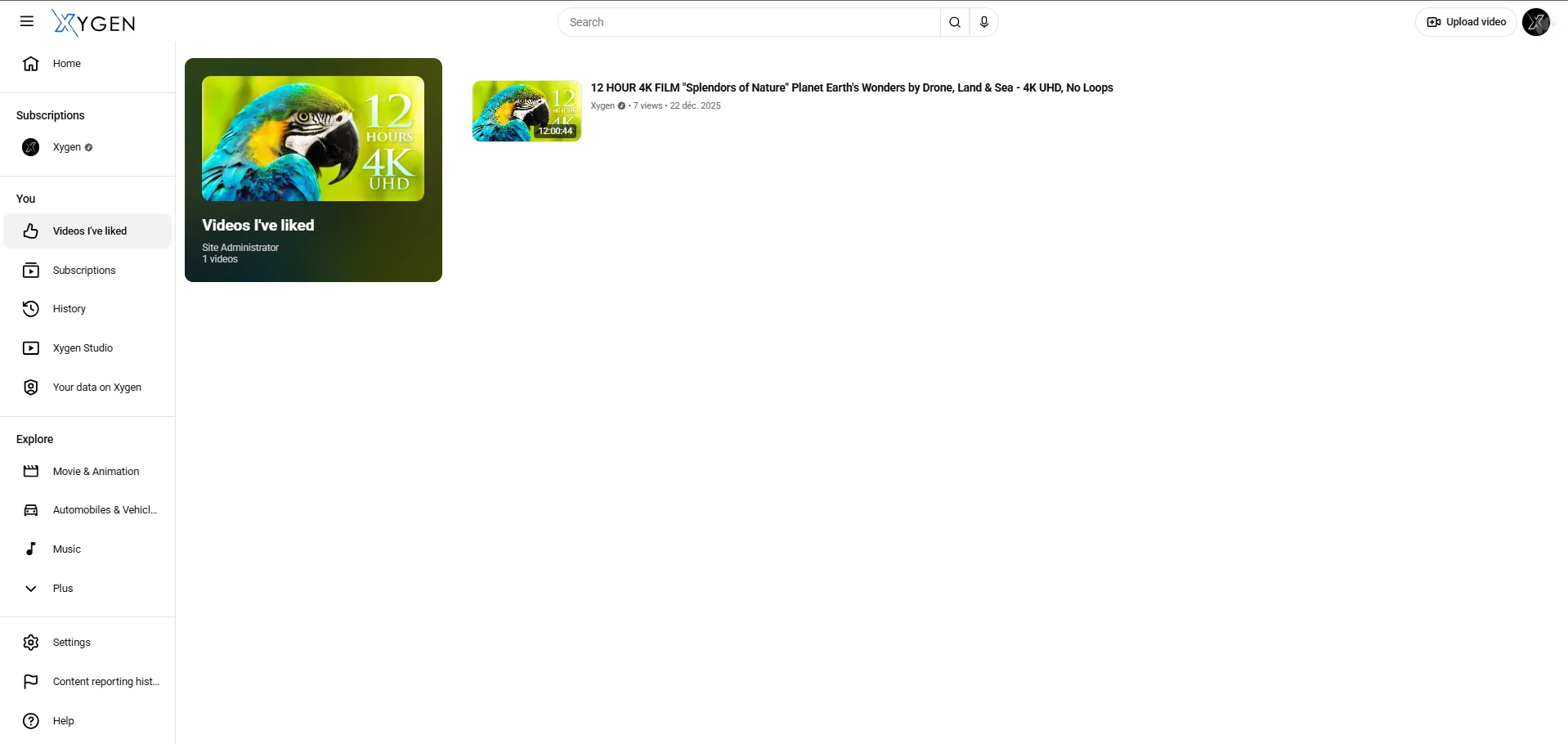Click into the Search input field
Screen dimensions: 1568x744
(748, 22)
